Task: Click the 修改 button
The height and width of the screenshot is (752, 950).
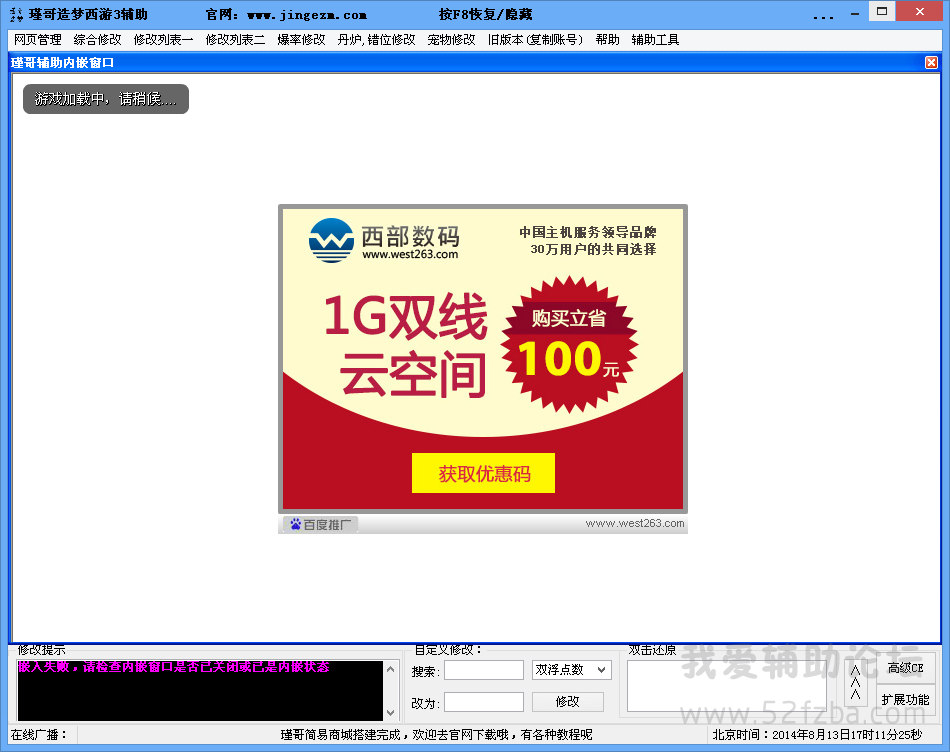Action: (x=567, y=701)
